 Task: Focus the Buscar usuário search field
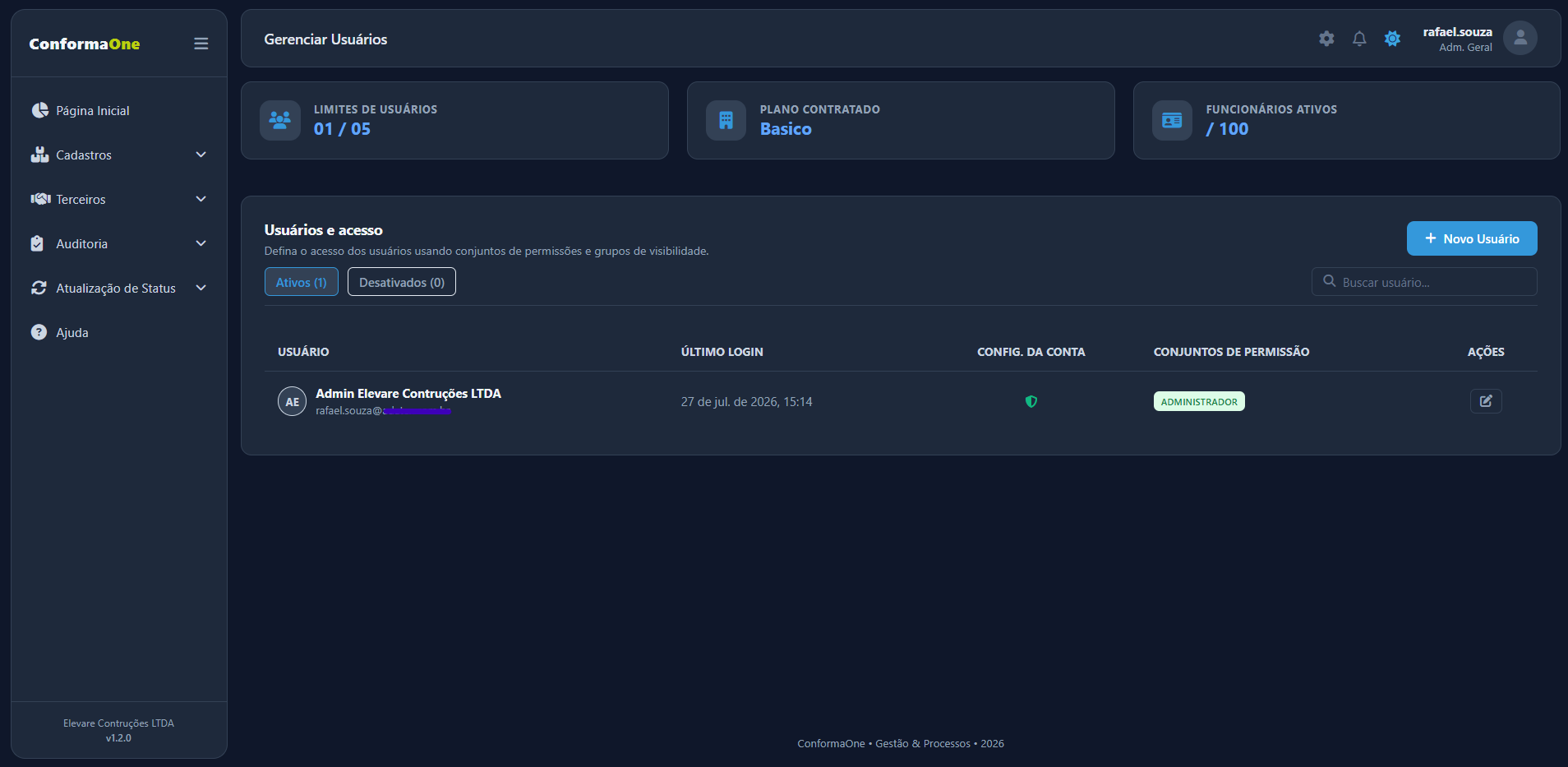[x=1424, y=282]
